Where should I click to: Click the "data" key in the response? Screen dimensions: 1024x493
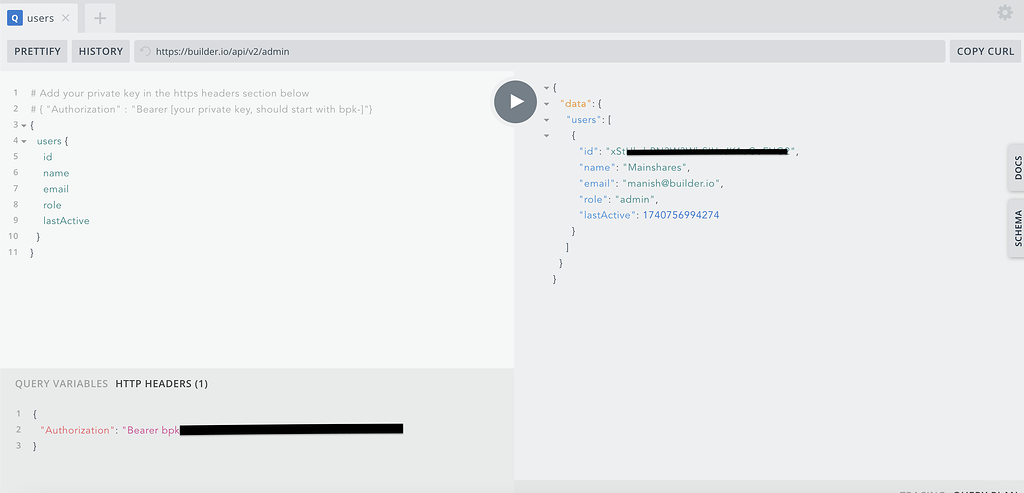(x=576, y=103)
